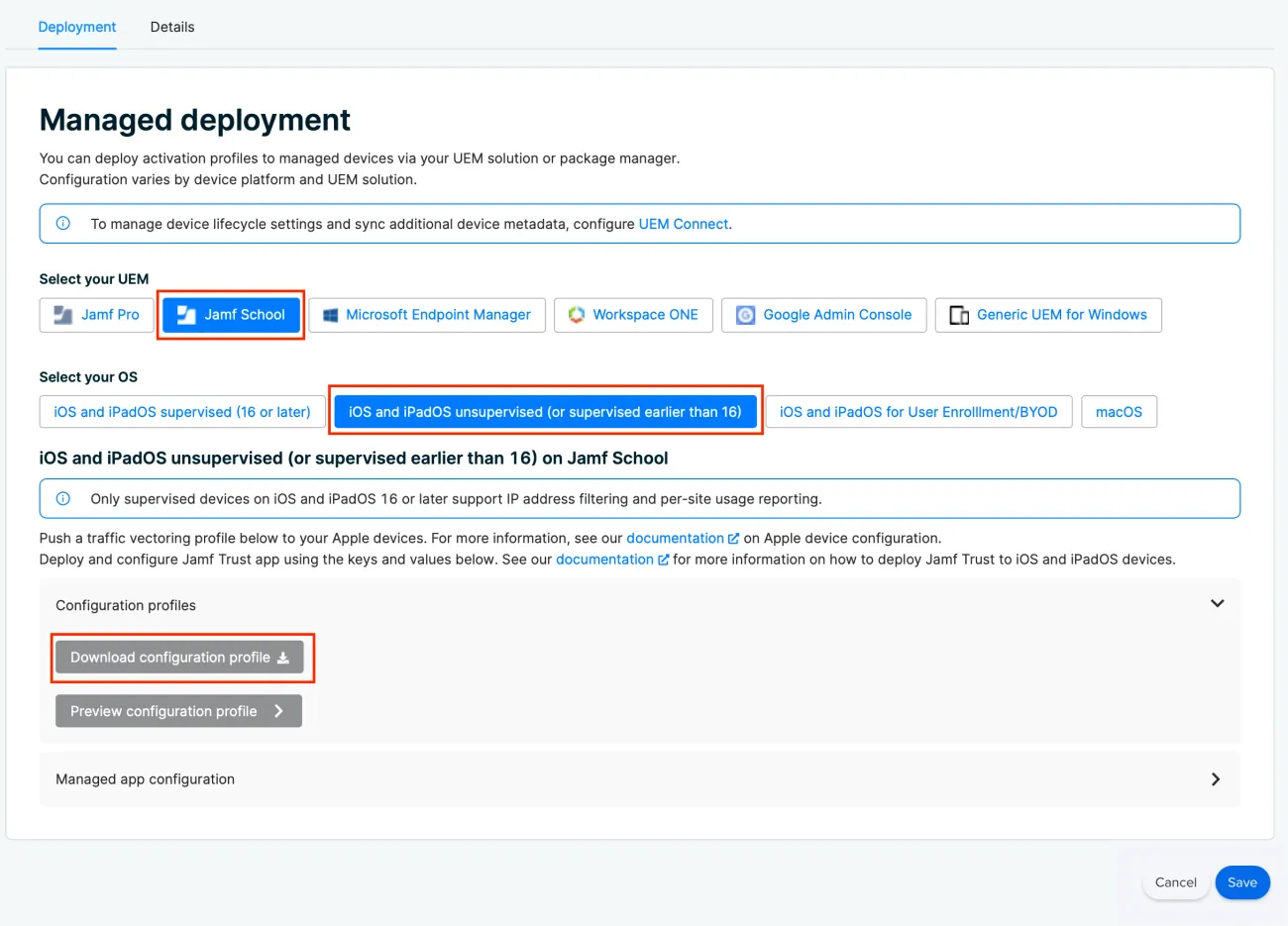Click the 'Managed app configuration' title text
The height and width of the screenshot is (926, 1288).
(146, 779)
